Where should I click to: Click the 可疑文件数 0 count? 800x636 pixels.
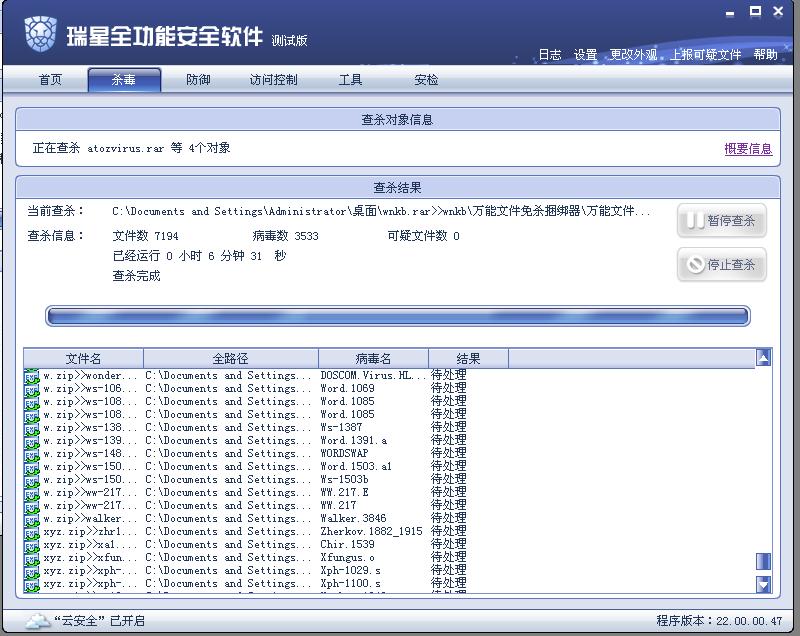[423, 236]
